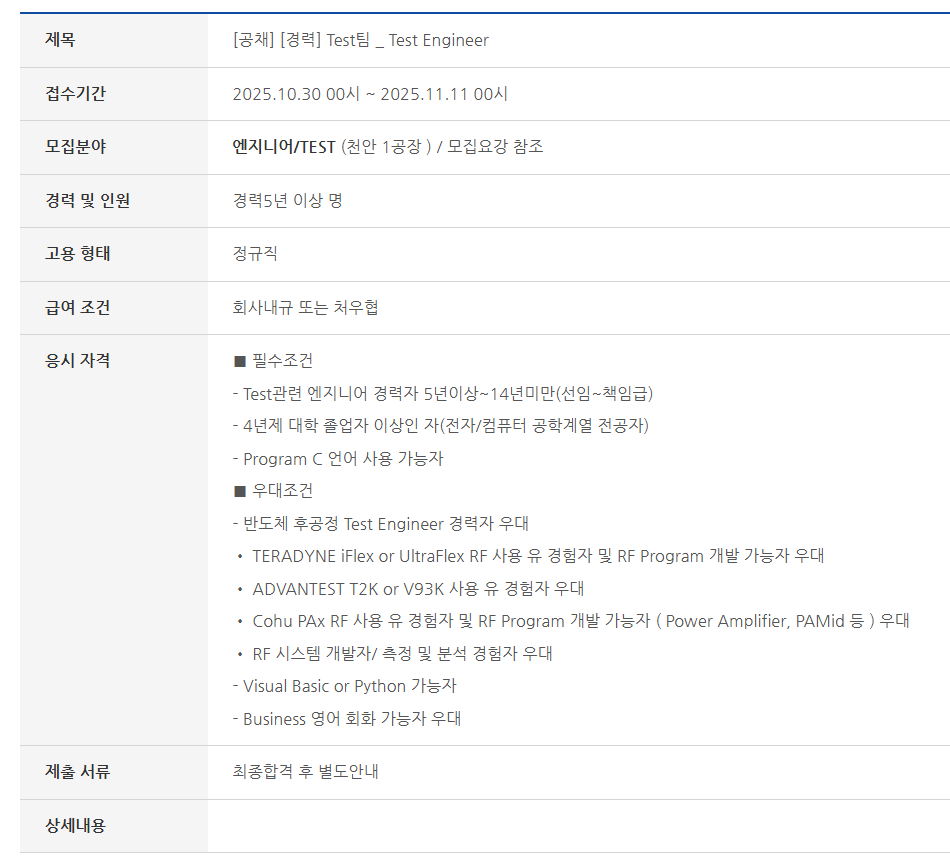Click the 응시 자격 row label
This screenshot has height=866, width=950.
78,361
